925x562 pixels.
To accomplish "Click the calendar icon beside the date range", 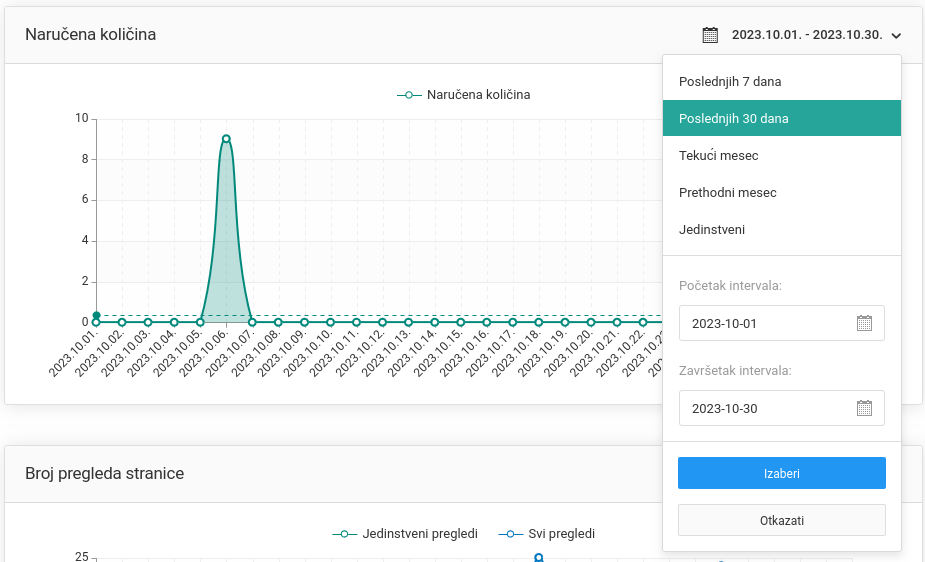I will 710,35.
